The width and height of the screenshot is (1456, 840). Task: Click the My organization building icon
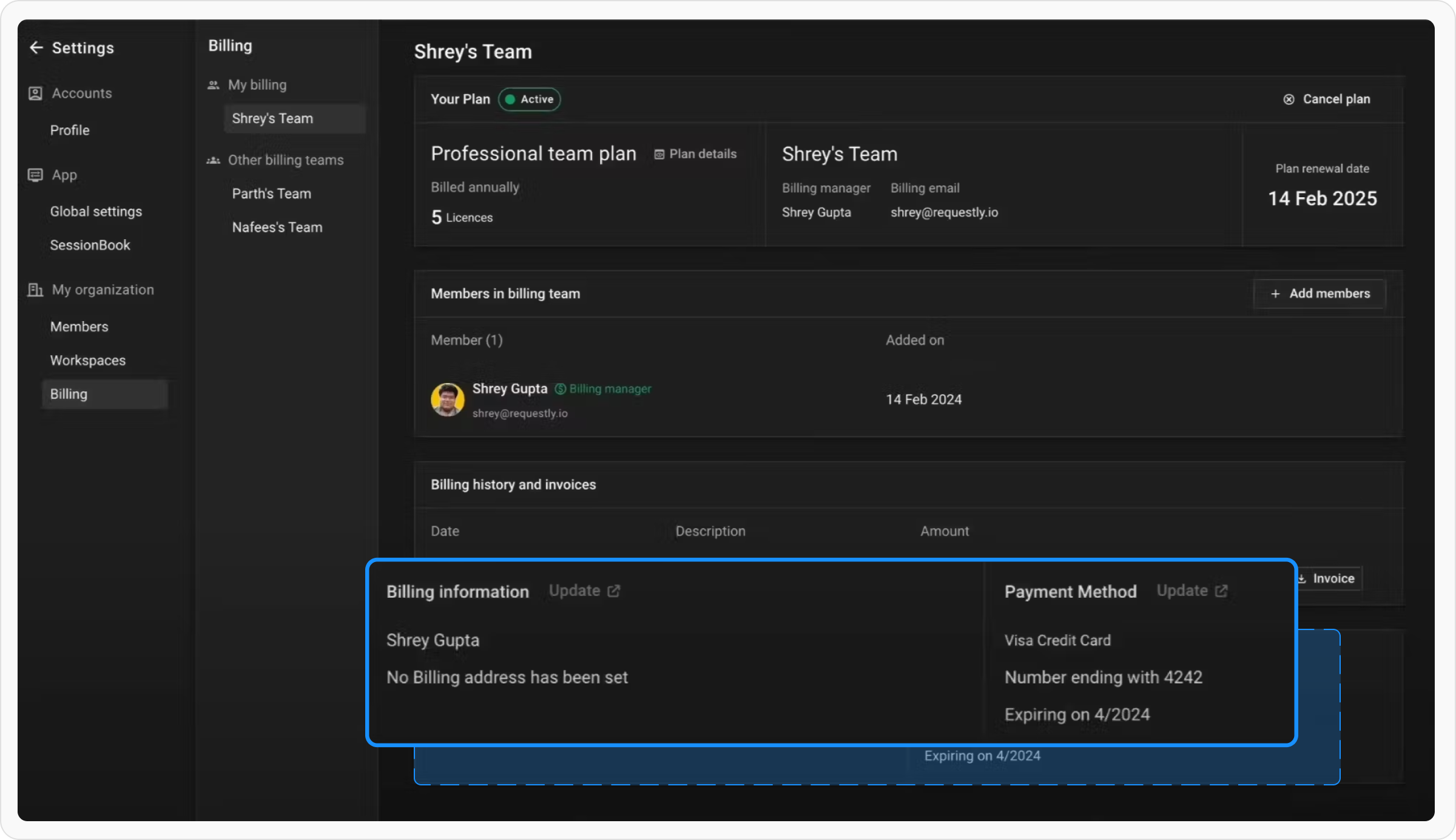point(35,290)
